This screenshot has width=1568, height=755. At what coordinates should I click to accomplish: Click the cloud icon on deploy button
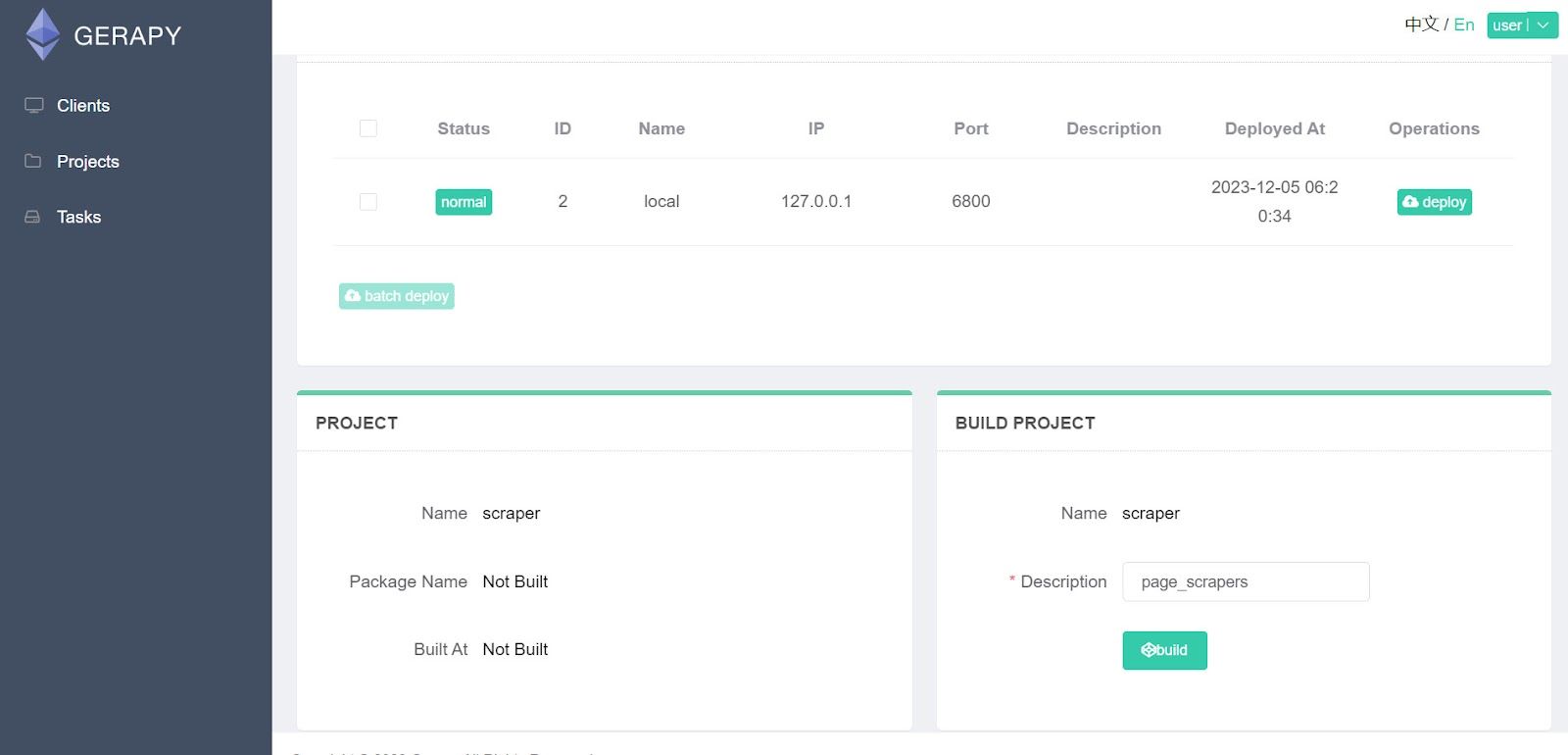[1410, 202]
